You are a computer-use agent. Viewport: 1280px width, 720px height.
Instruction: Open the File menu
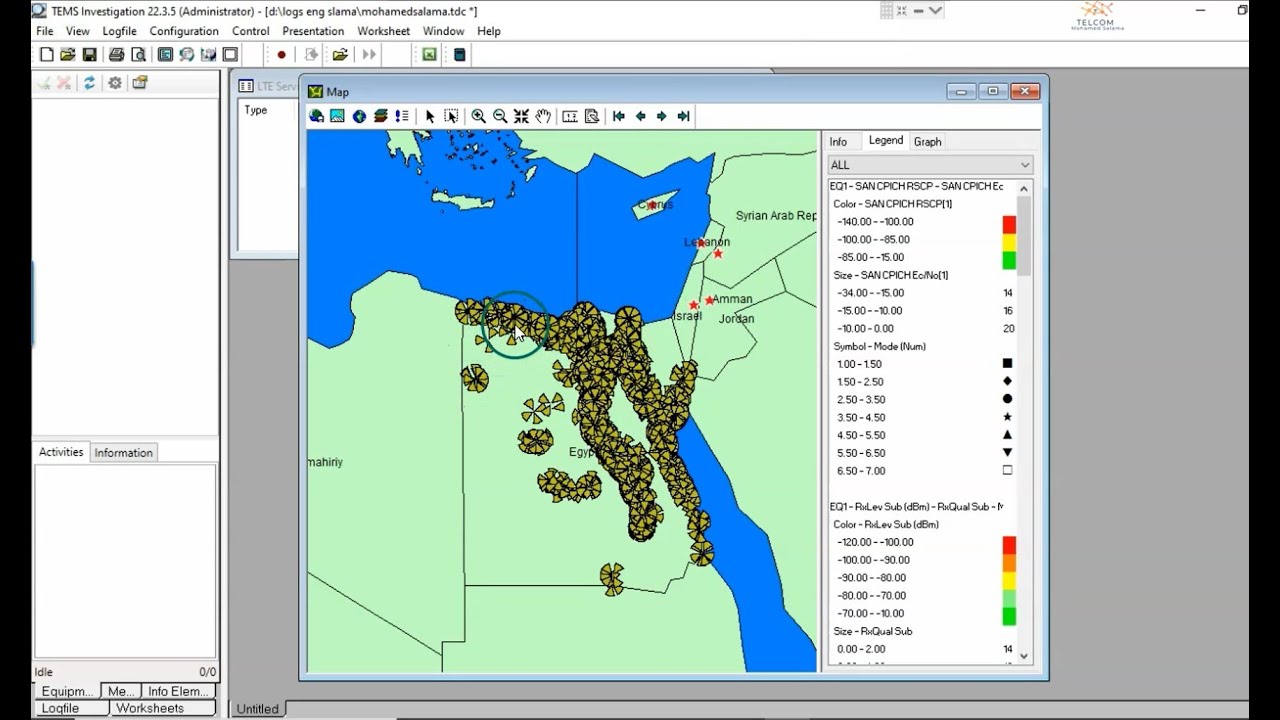(x=45, y=31)
